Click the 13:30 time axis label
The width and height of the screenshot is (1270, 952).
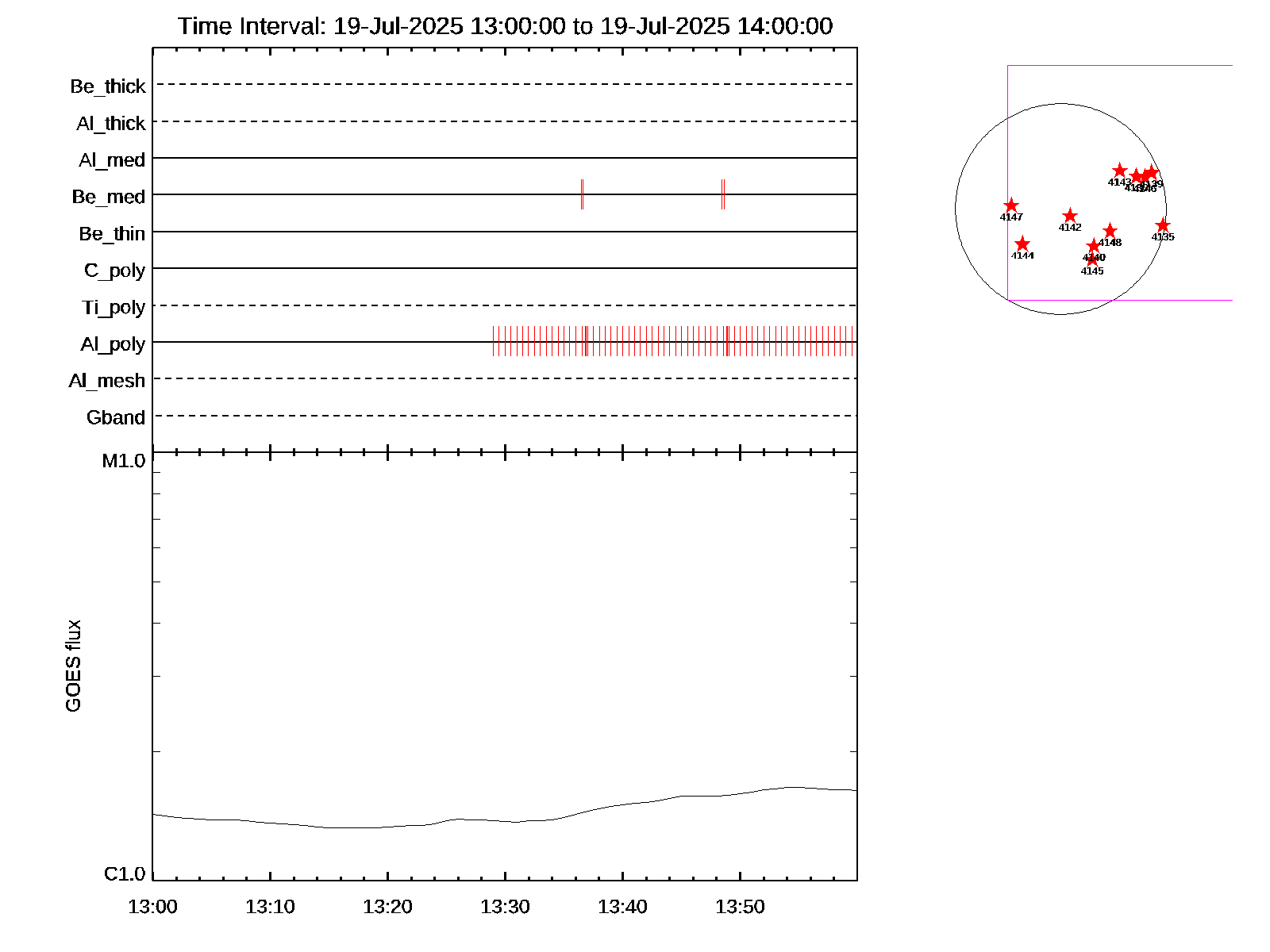click(505, 907)
